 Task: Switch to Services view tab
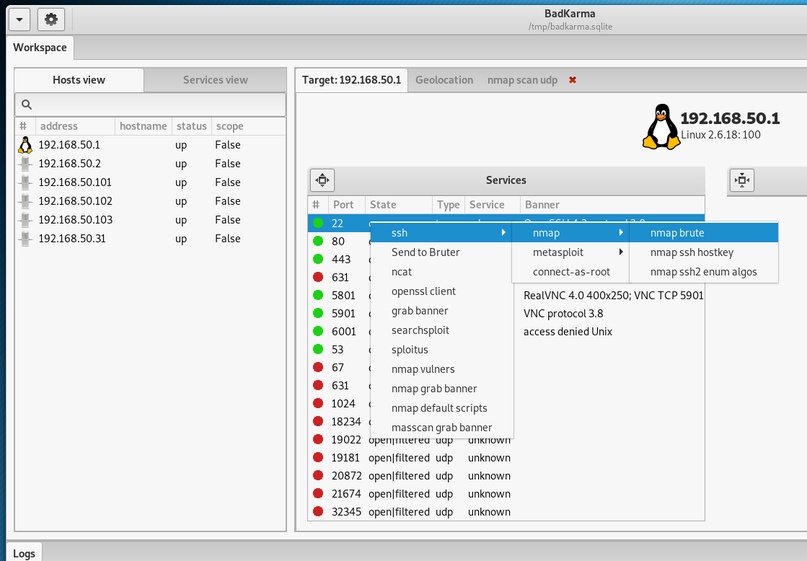[x=215, y=80]
